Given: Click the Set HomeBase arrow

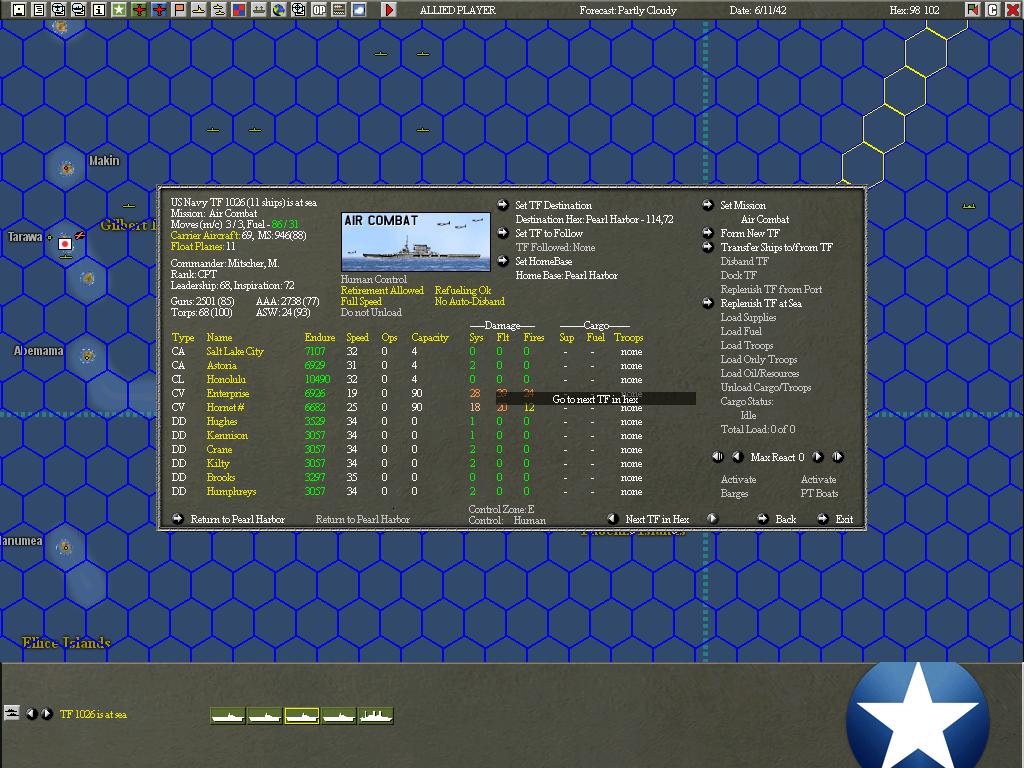Looking at the screenshot, I should (502, 261).
